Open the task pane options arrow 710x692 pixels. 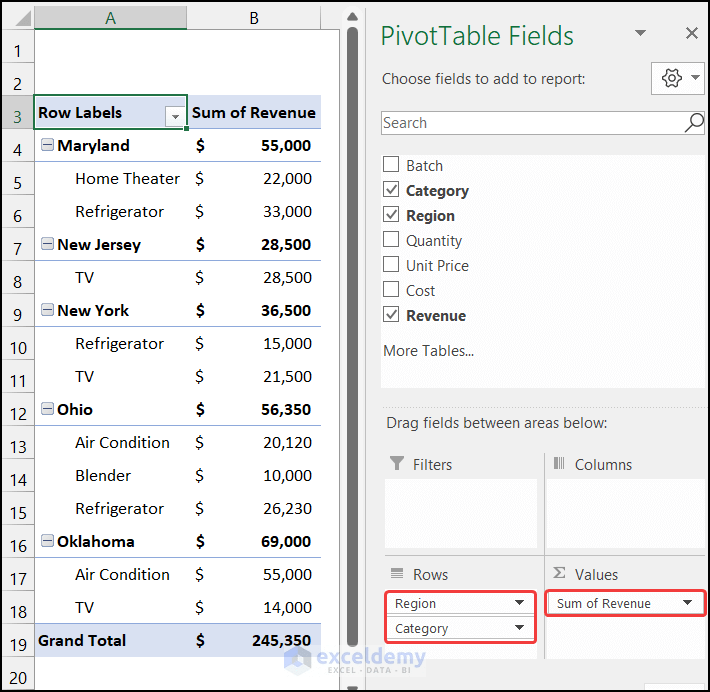click(640, 33)
